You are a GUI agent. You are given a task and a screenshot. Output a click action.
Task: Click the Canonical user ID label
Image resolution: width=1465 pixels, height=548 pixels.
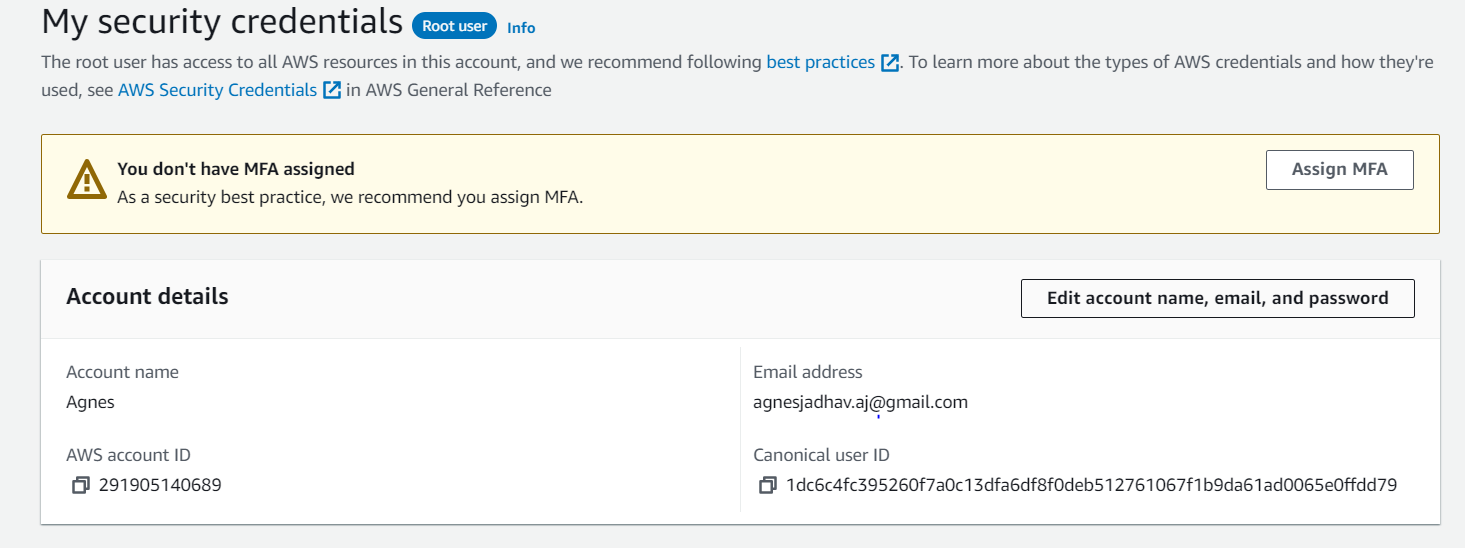click(821, 455)
